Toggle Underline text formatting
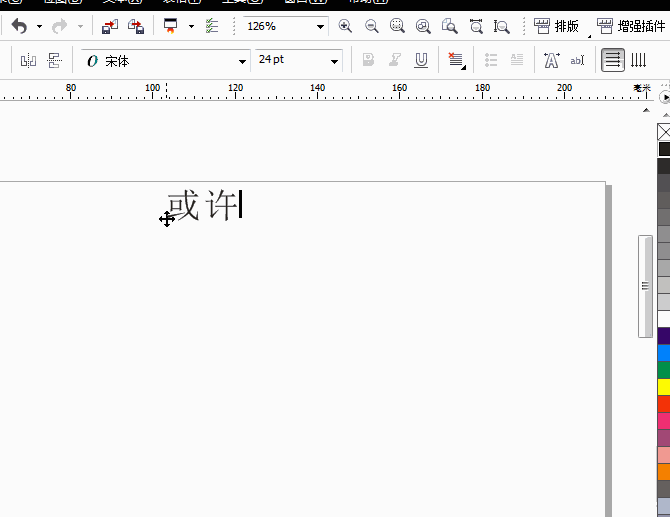This screenshot has height=517, width=670. click(x=421, y=60)
